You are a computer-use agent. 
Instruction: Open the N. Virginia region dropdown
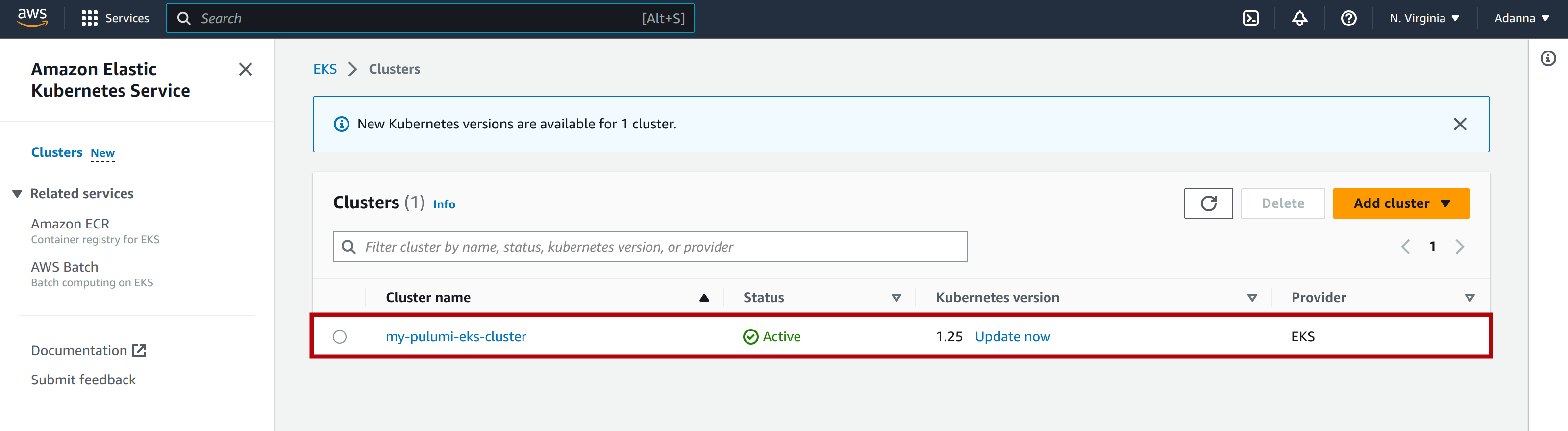[x=1424, y=18]
